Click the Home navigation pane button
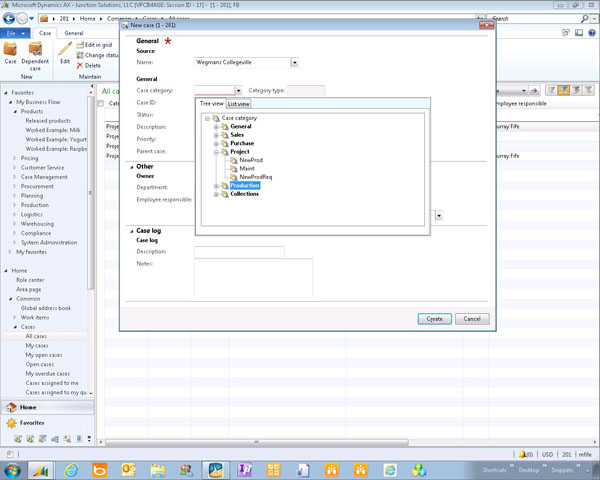The height and width of the screenshot is (480, 600). (48, 407)
